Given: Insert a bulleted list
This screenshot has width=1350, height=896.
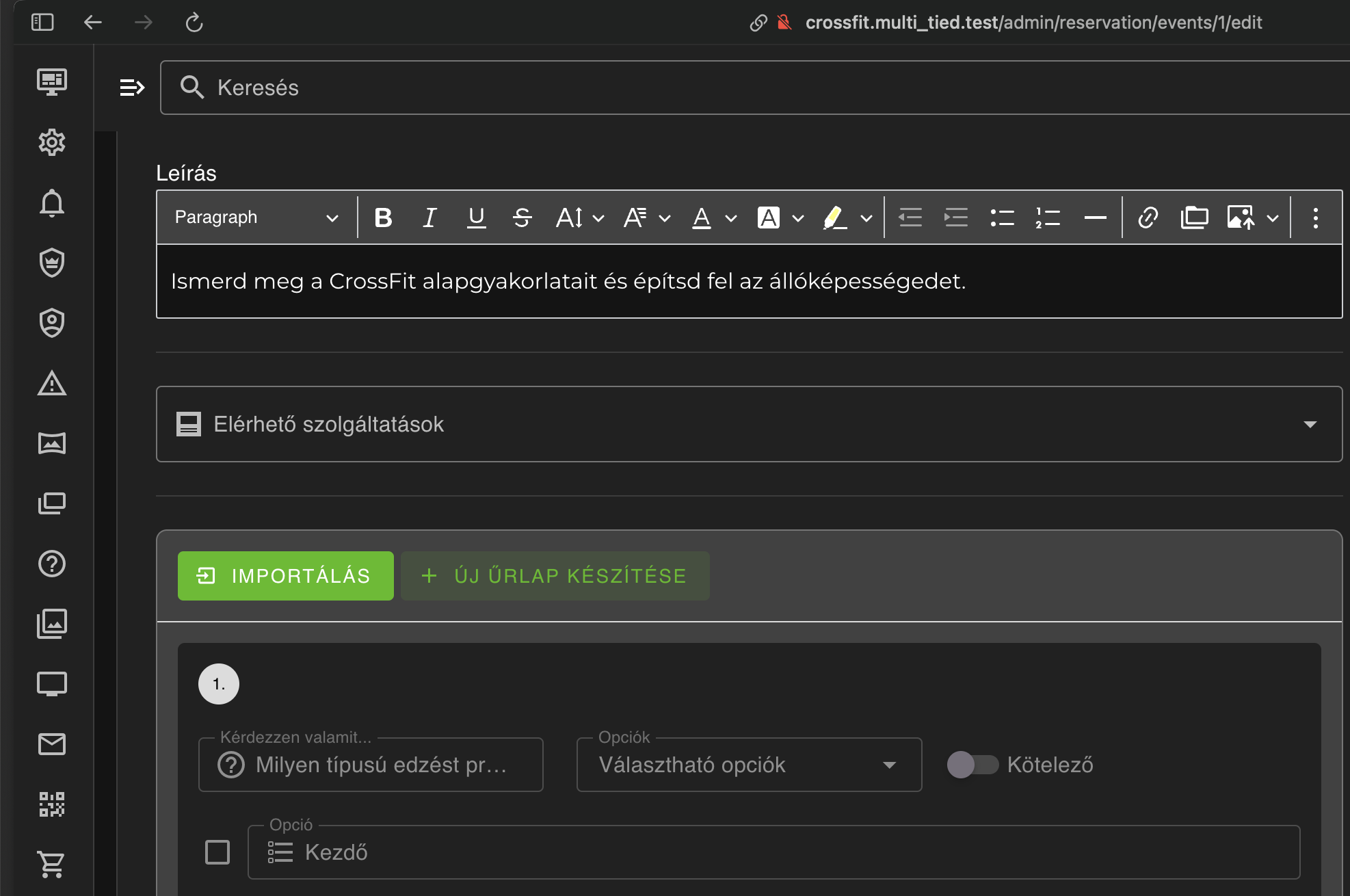Looking at the screenshot, I should tap(1002, 218).
